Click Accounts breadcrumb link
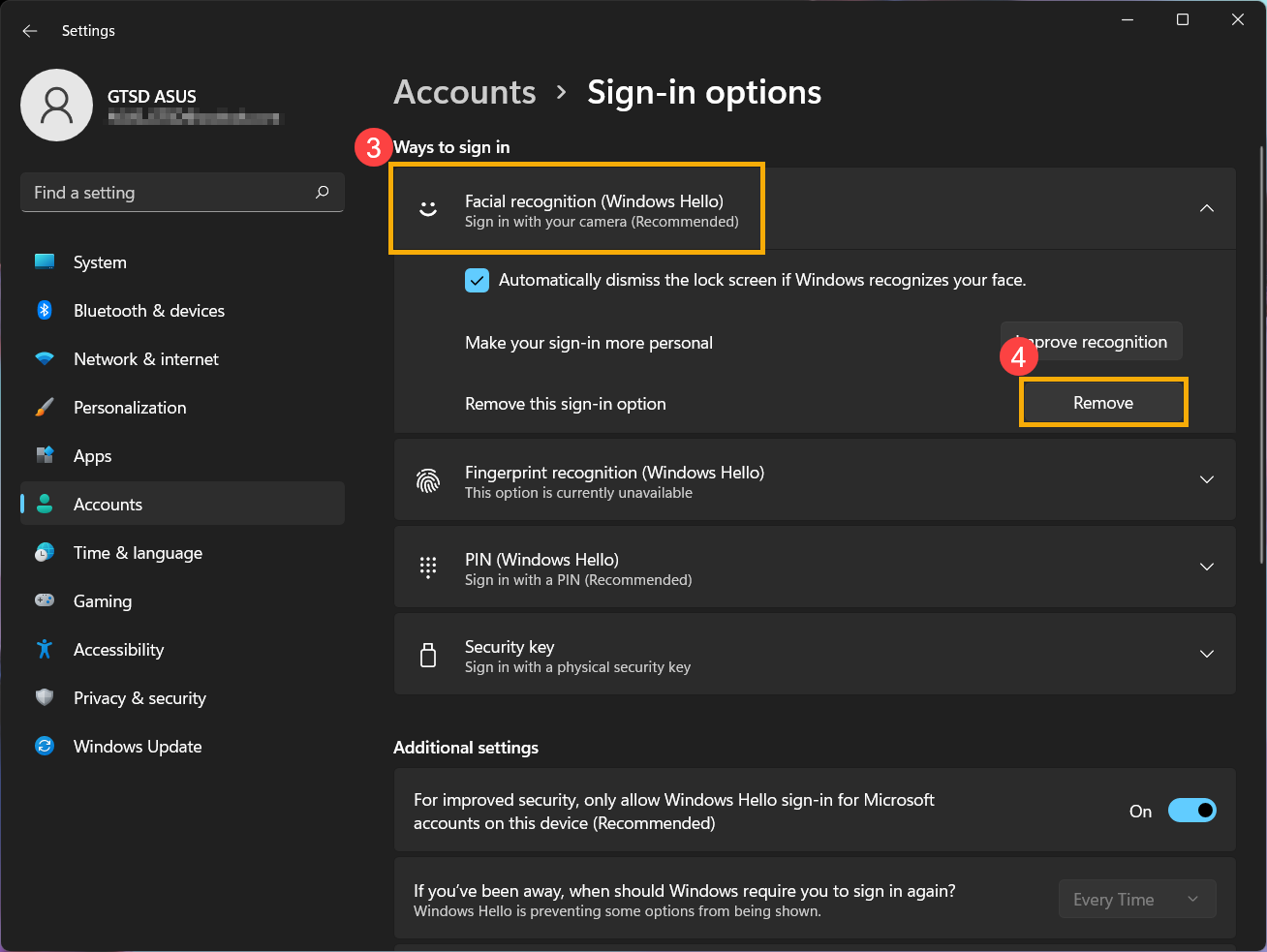The image size is (1267, 952). (465, 92)
